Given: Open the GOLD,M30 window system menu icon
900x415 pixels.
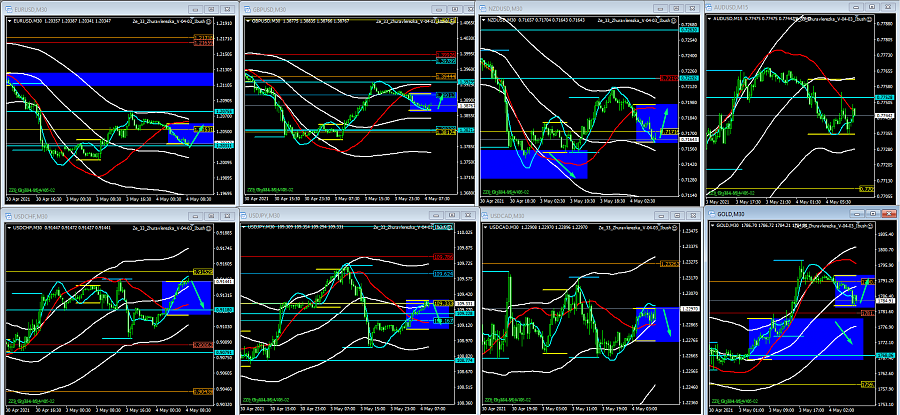Looking at the screenshot, I should (x=712, y=212).
